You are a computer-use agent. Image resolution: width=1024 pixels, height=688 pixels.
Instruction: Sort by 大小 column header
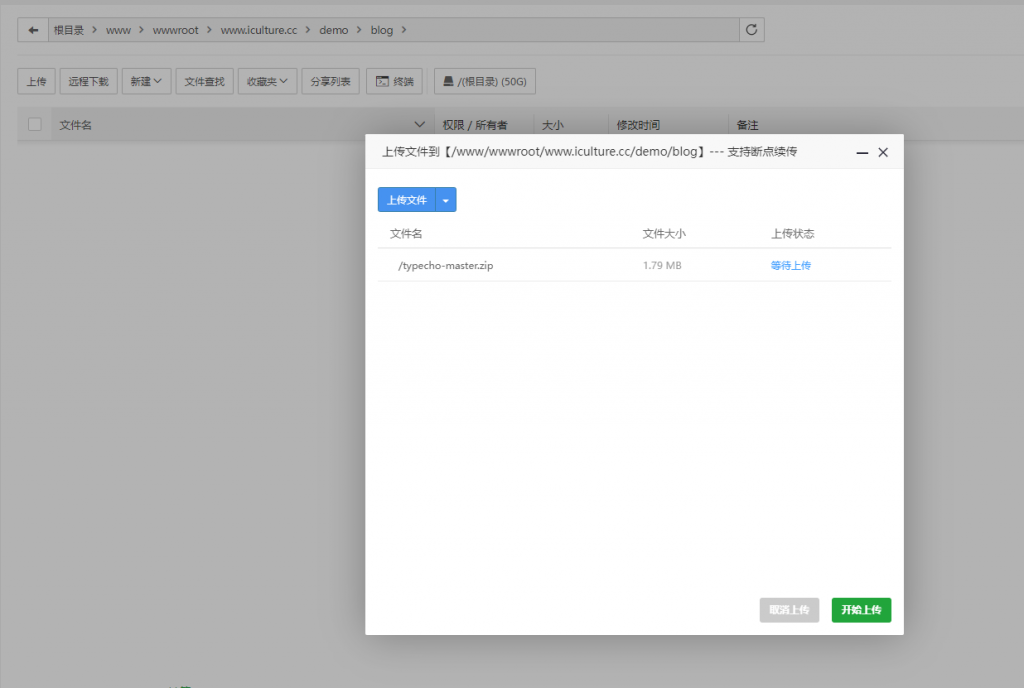pyautogui.click(x=552, y=125)
